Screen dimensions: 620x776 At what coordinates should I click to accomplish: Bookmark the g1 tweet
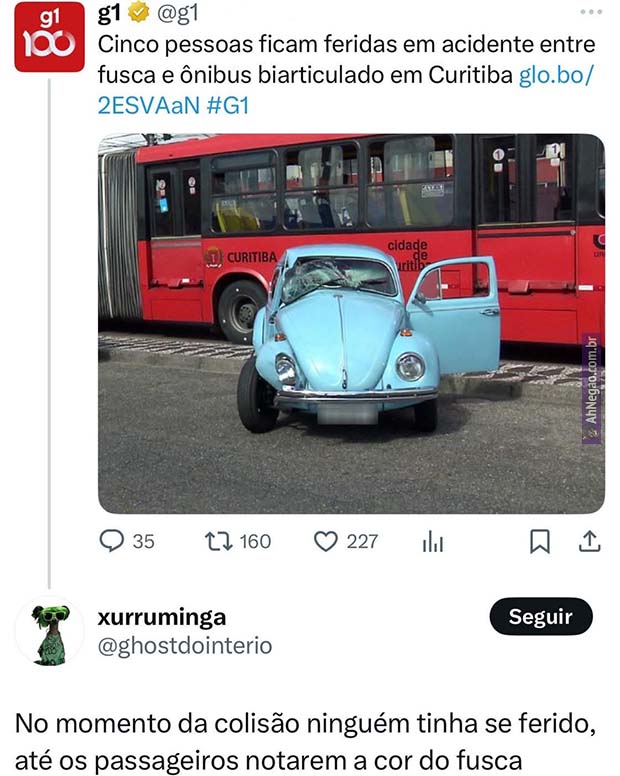pos(539,541)
